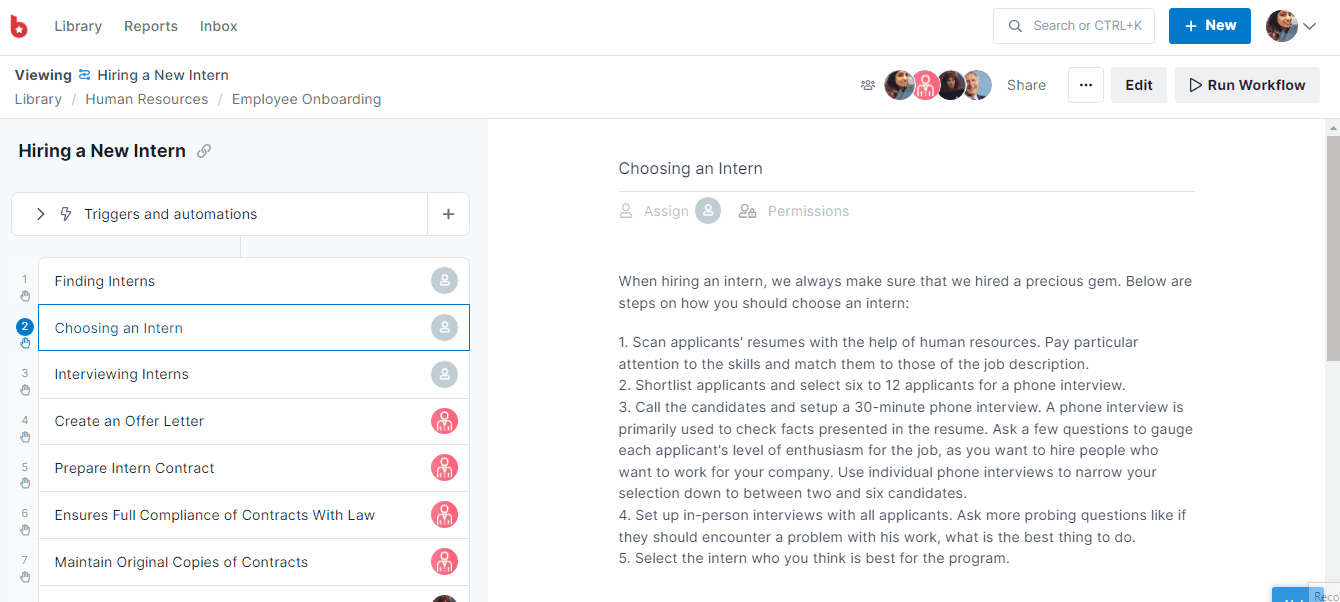
Task: Click the add trigger plus icon
Action: point(448,214)
